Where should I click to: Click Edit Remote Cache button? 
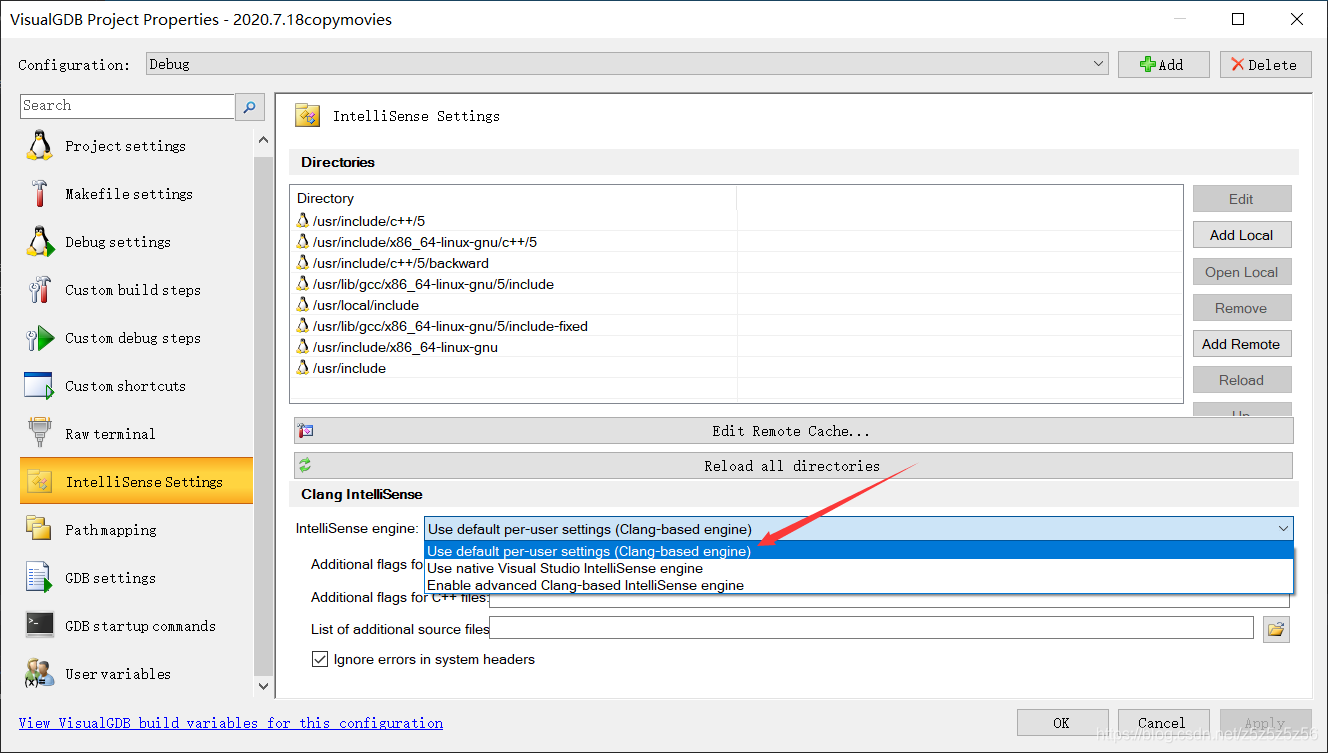click(793, 431)
